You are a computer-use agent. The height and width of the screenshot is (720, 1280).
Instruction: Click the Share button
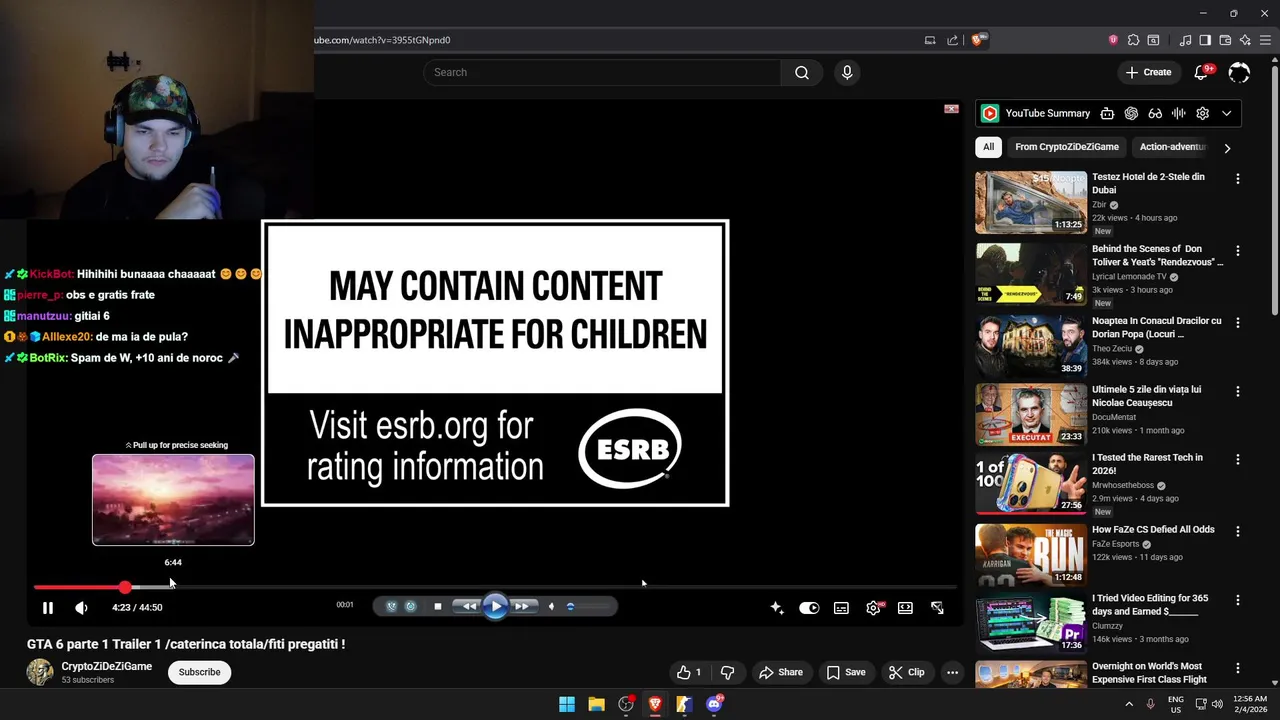780,672
